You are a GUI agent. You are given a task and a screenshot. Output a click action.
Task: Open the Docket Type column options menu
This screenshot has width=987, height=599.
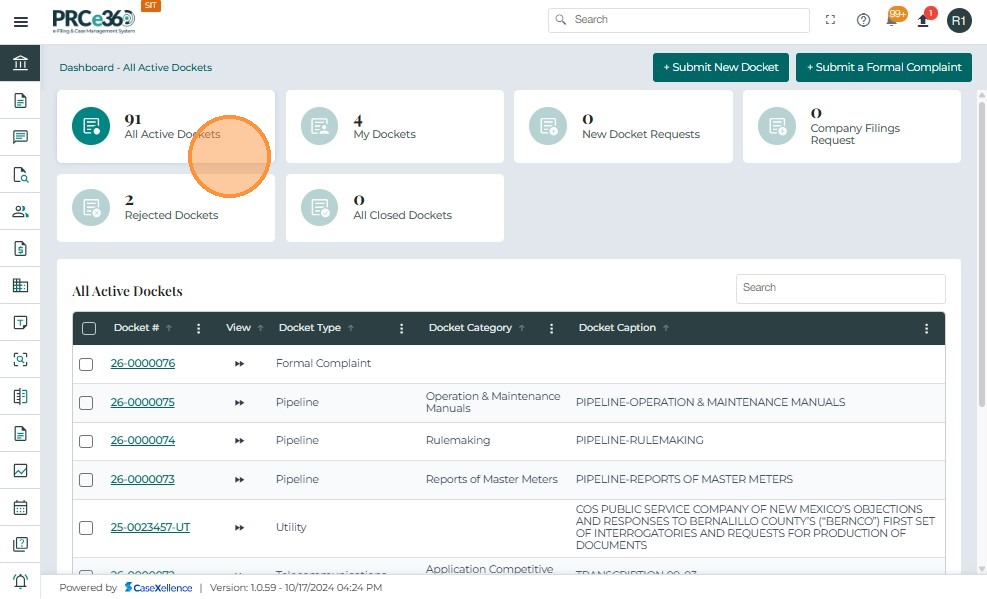click(402, 328)
